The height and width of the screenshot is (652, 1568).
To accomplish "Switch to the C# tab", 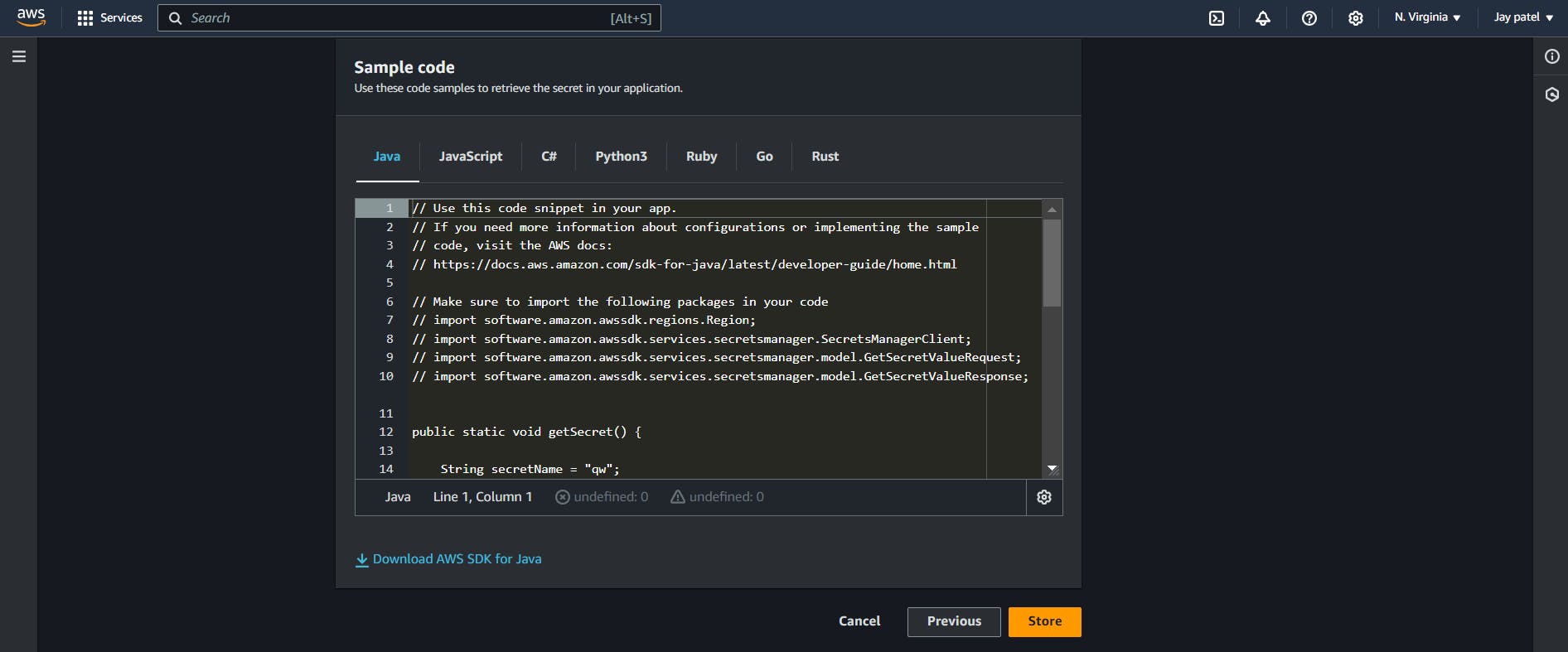I will [x=549, y=157].
